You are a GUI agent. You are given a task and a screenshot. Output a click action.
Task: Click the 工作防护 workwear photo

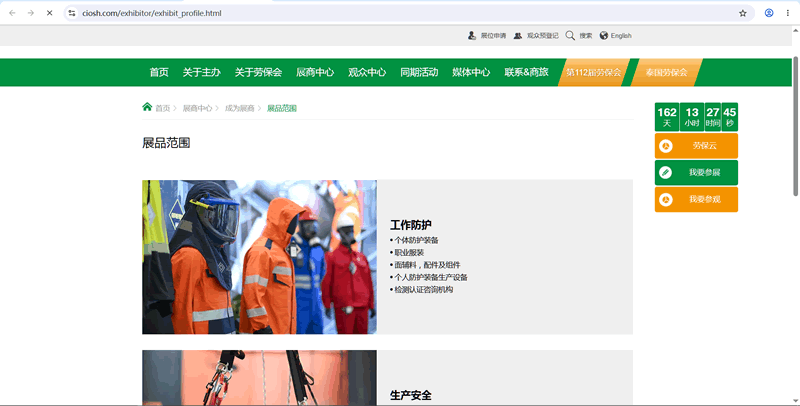point(259,257)
